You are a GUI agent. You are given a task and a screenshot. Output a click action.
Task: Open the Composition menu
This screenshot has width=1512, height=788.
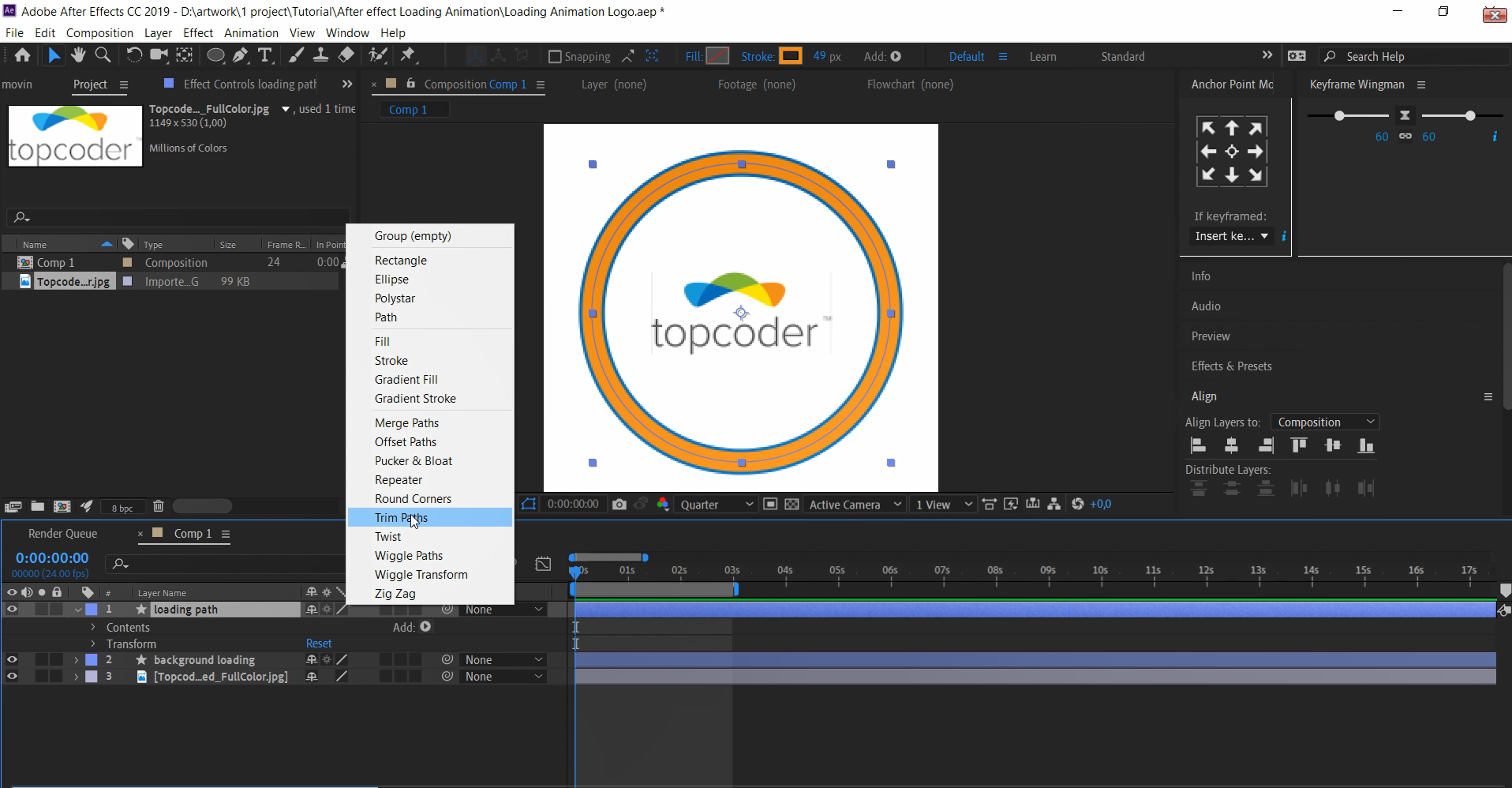click(99, 32)
